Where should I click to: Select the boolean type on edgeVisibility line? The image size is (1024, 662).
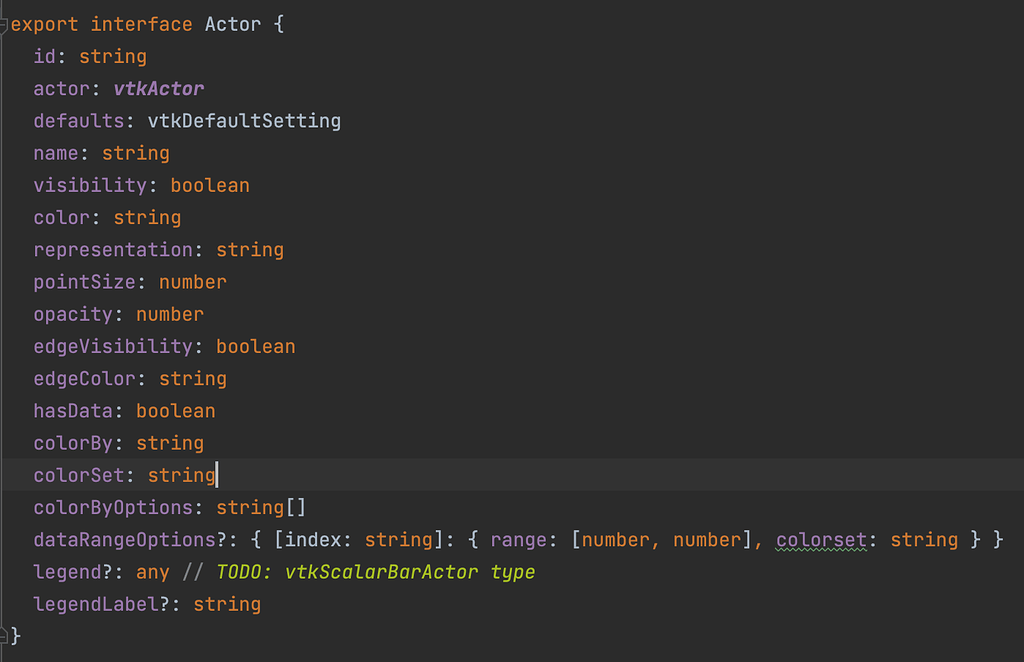tap(256, 346)
